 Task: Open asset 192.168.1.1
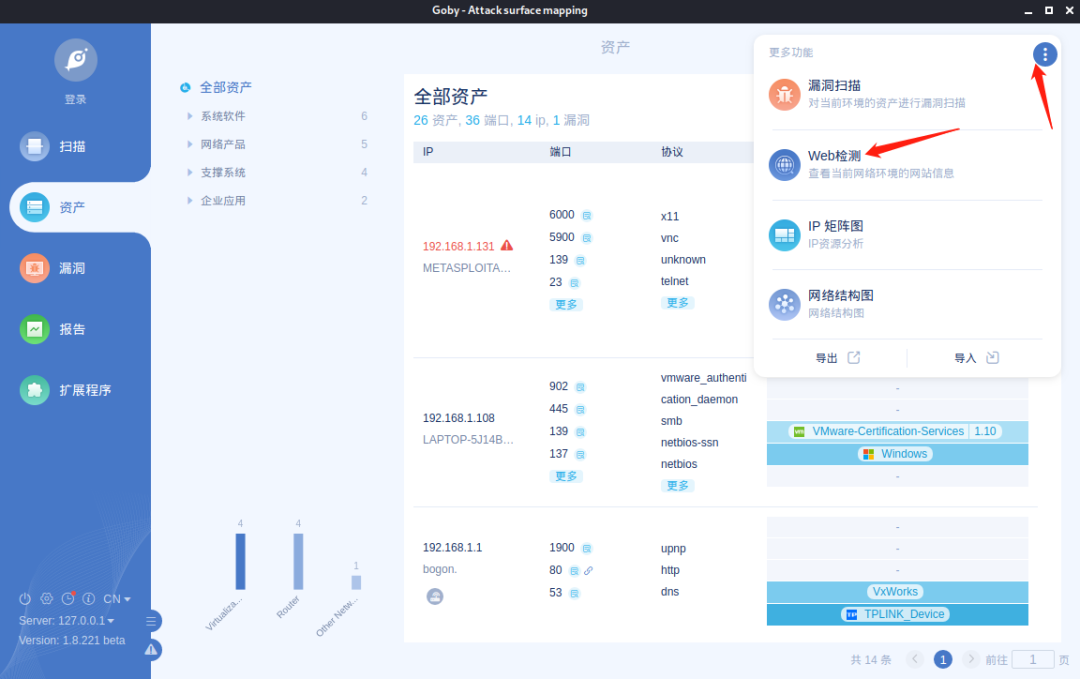[x=453, y=547]
